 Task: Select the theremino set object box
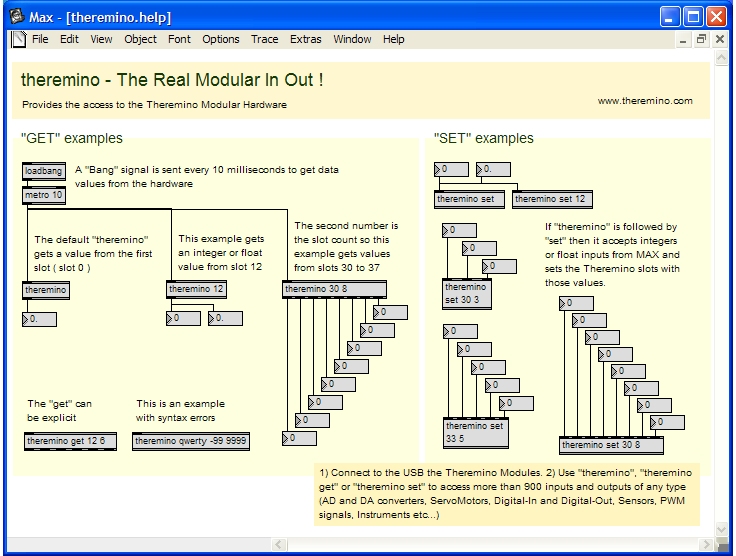click(469, 199)
